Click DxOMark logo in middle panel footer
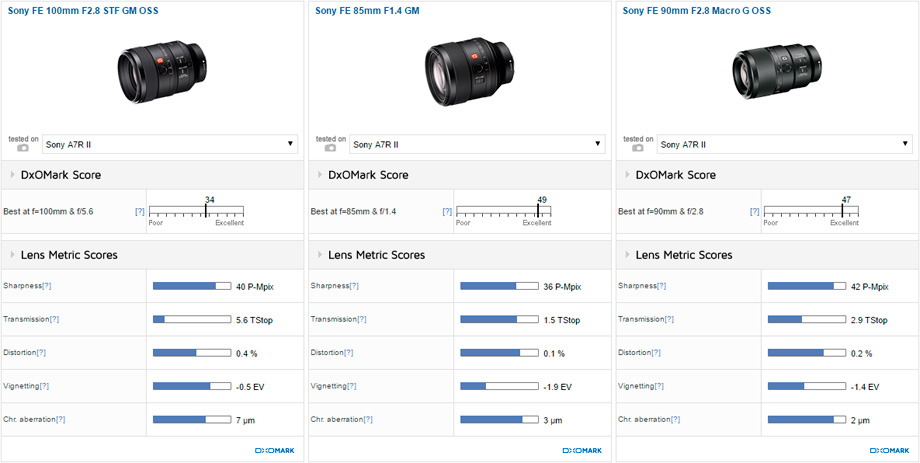This screenshot has width=920, height=463. click(x=582, y=451)
